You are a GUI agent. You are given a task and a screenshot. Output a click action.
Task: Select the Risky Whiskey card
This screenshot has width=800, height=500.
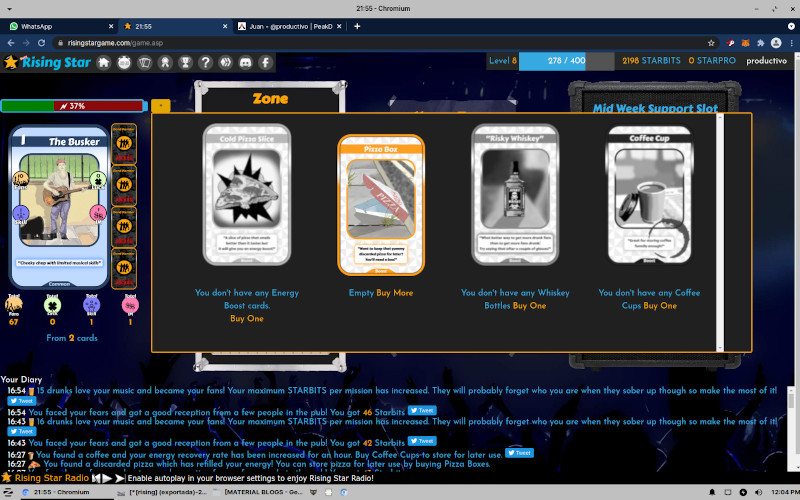[515, 195]
